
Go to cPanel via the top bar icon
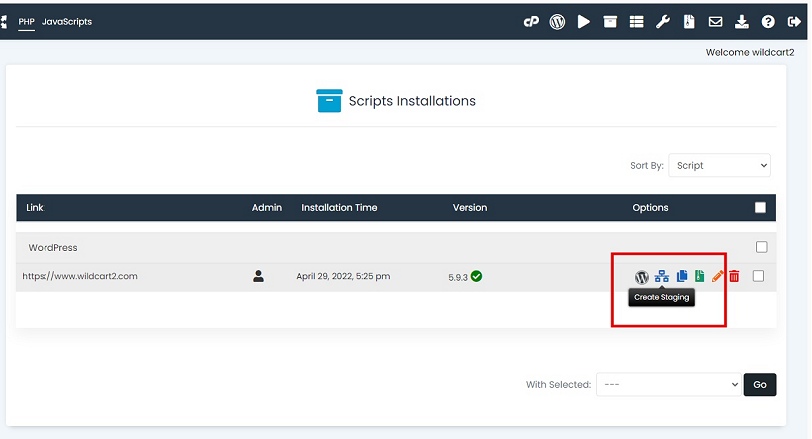click(x=532, y=21)
